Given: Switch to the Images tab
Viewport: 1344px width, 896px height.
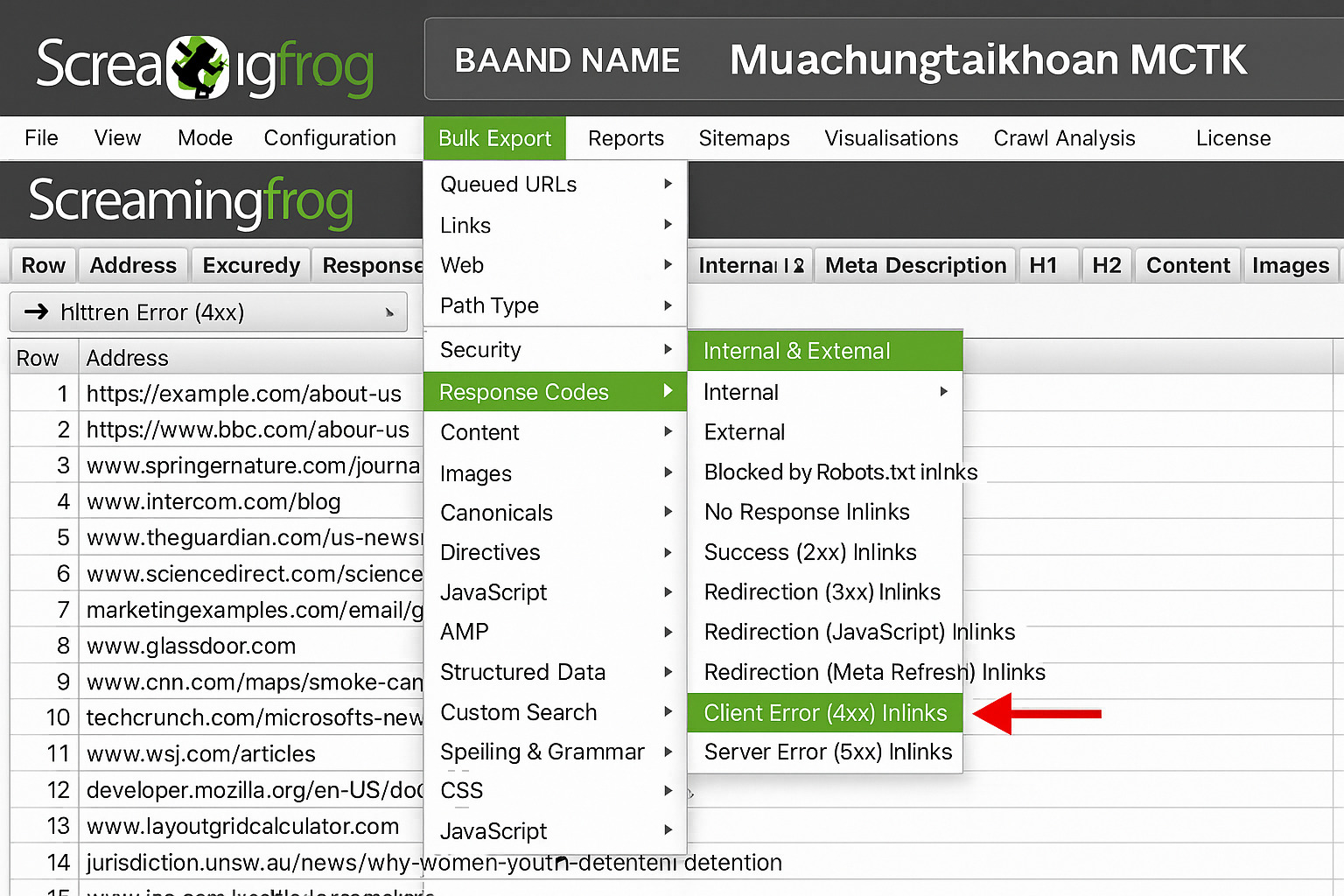Looking at the screenshot, I should (1290, 265).
